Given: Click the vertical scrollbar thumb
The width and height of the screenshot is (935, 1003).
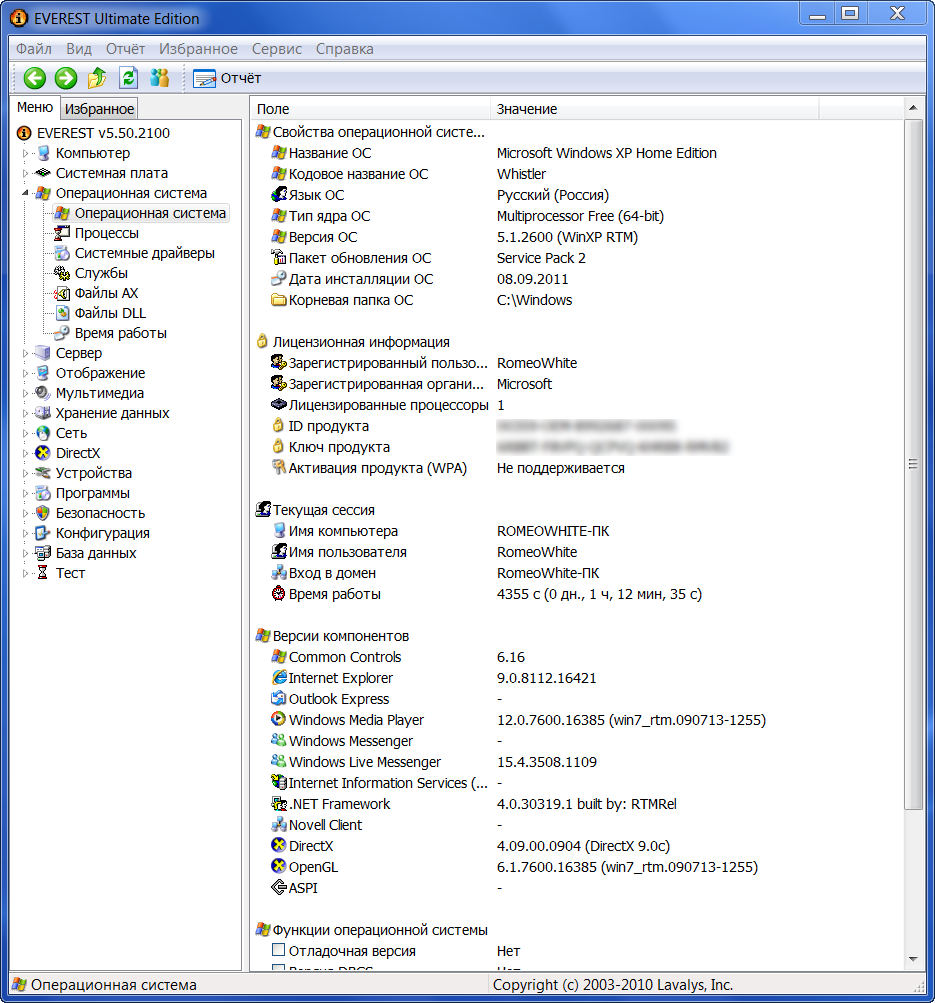Looking at the screenshot, I should click(913, 464).
